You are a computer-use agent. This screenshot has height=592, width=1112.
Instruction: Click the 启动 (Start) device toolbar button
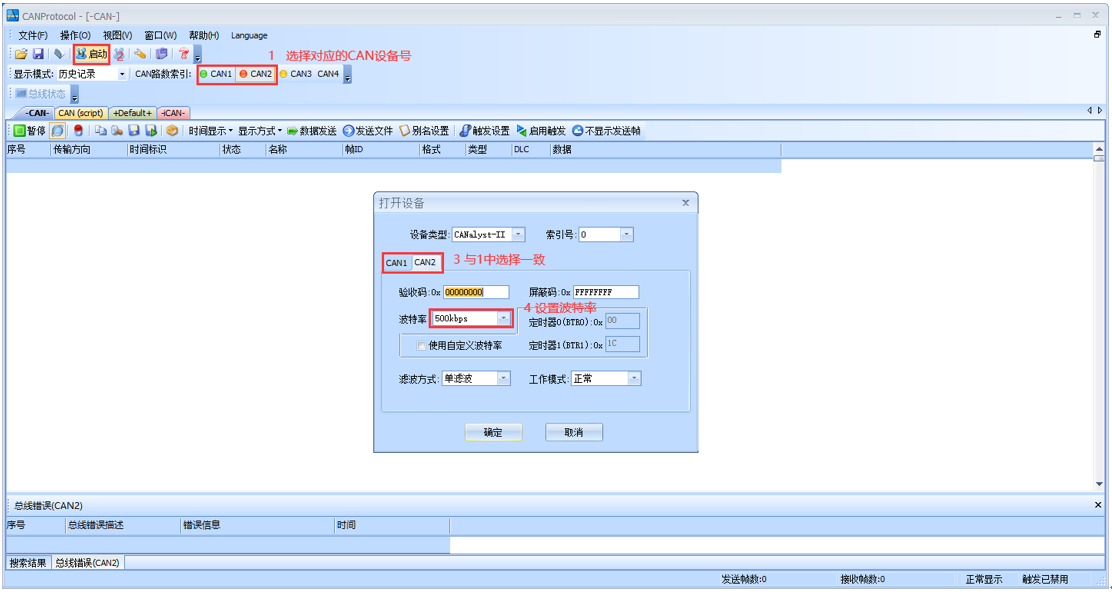(x=91, y=53)
